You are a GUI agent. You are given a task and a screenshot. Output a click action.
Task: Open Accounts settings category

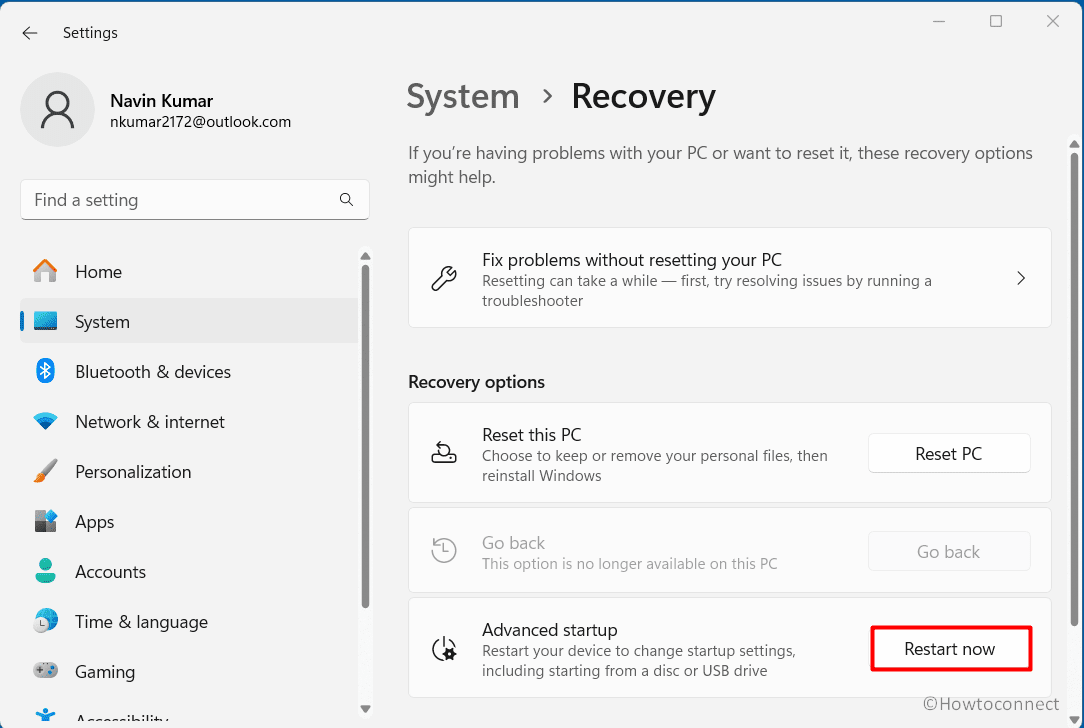[189, 572]
